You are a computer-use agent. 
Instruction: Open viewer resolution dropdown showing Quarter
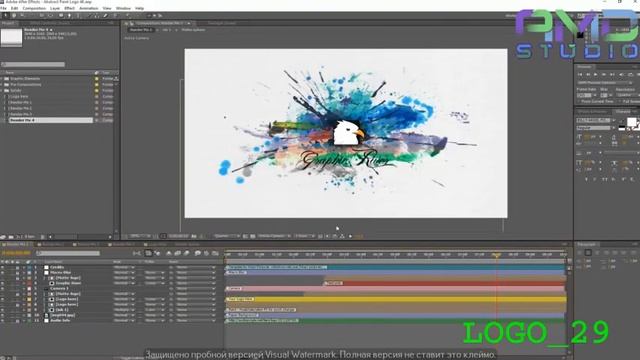point(227,236)
